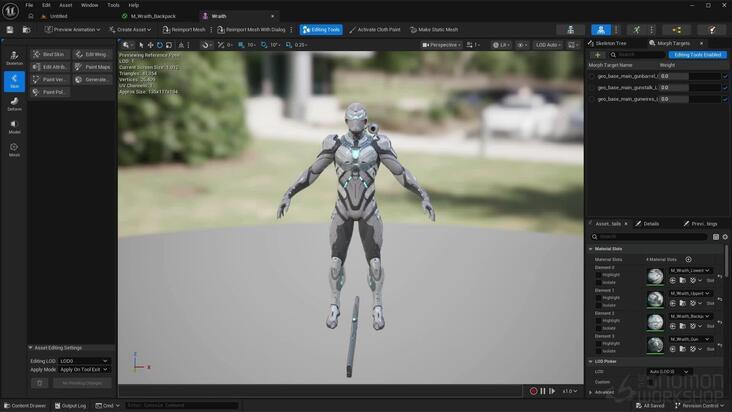Open property matrix grid icon in Asset Details
The image size is (732, 412).
[x=716, y=237]
